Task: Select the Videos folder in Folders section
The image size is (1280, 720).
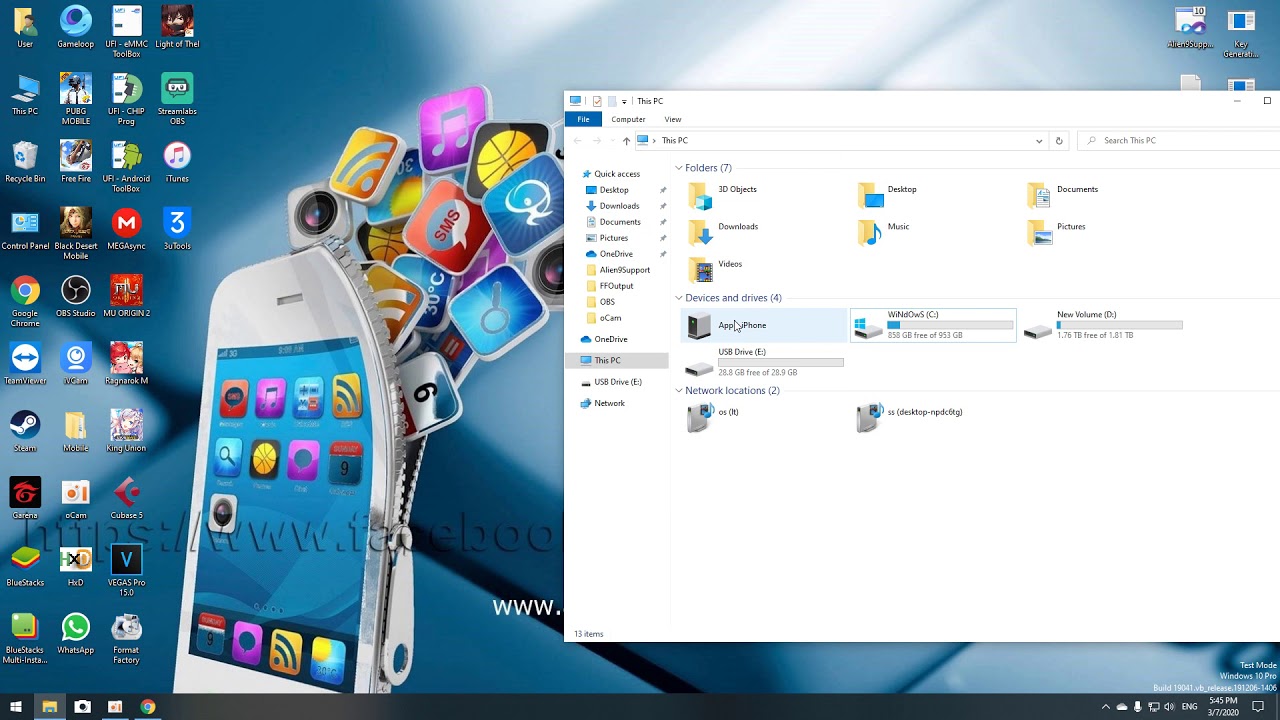Action: point(715,269)
